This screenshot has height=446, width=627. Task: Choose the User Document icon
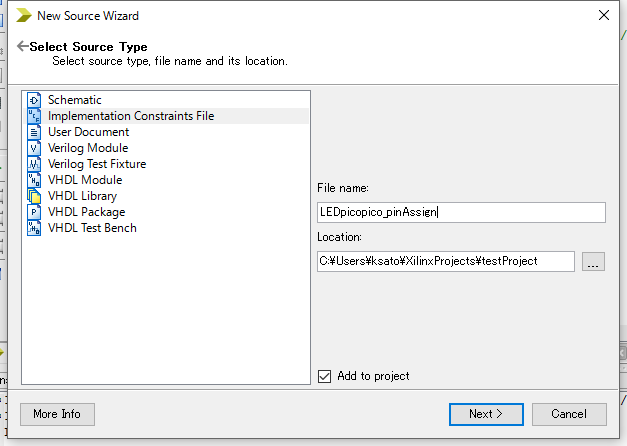pos(34,132)
